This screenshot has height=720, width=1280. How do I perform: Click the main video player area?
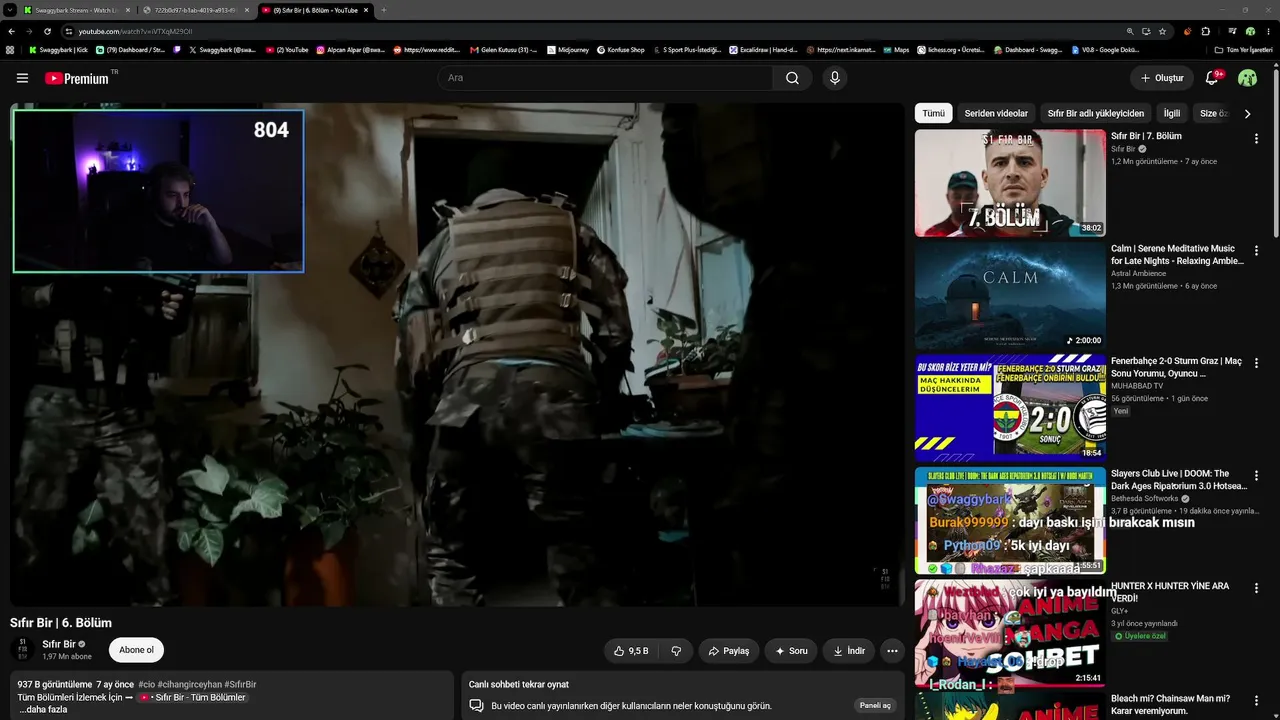(457, 354)
